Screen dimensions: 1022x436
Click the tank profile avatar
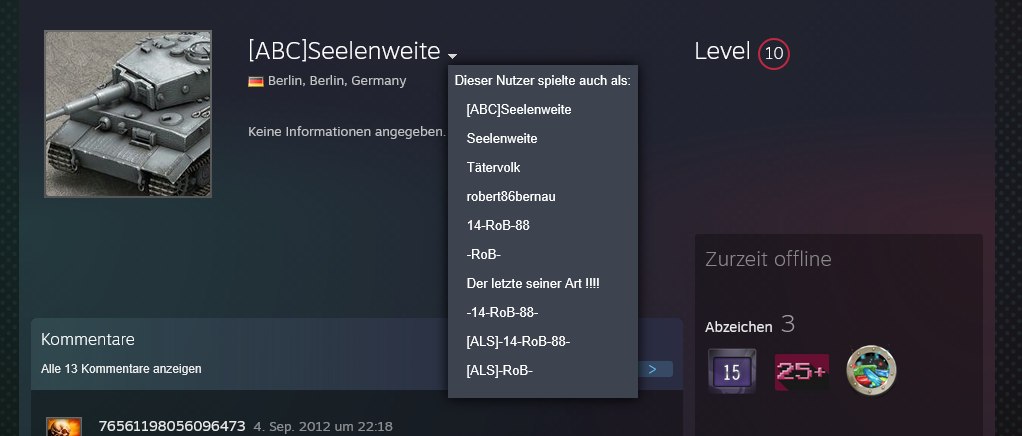pyautogui.click(x=128, y=114)
